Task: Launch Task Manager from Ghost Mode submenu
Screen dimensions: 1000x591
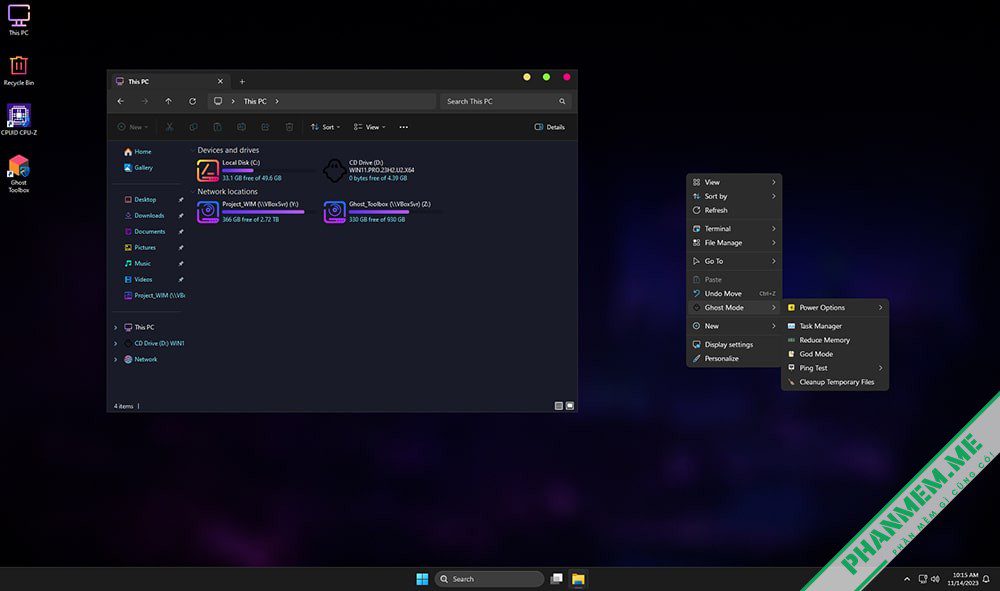Action: pyautogui.click(x=835, y=326)
